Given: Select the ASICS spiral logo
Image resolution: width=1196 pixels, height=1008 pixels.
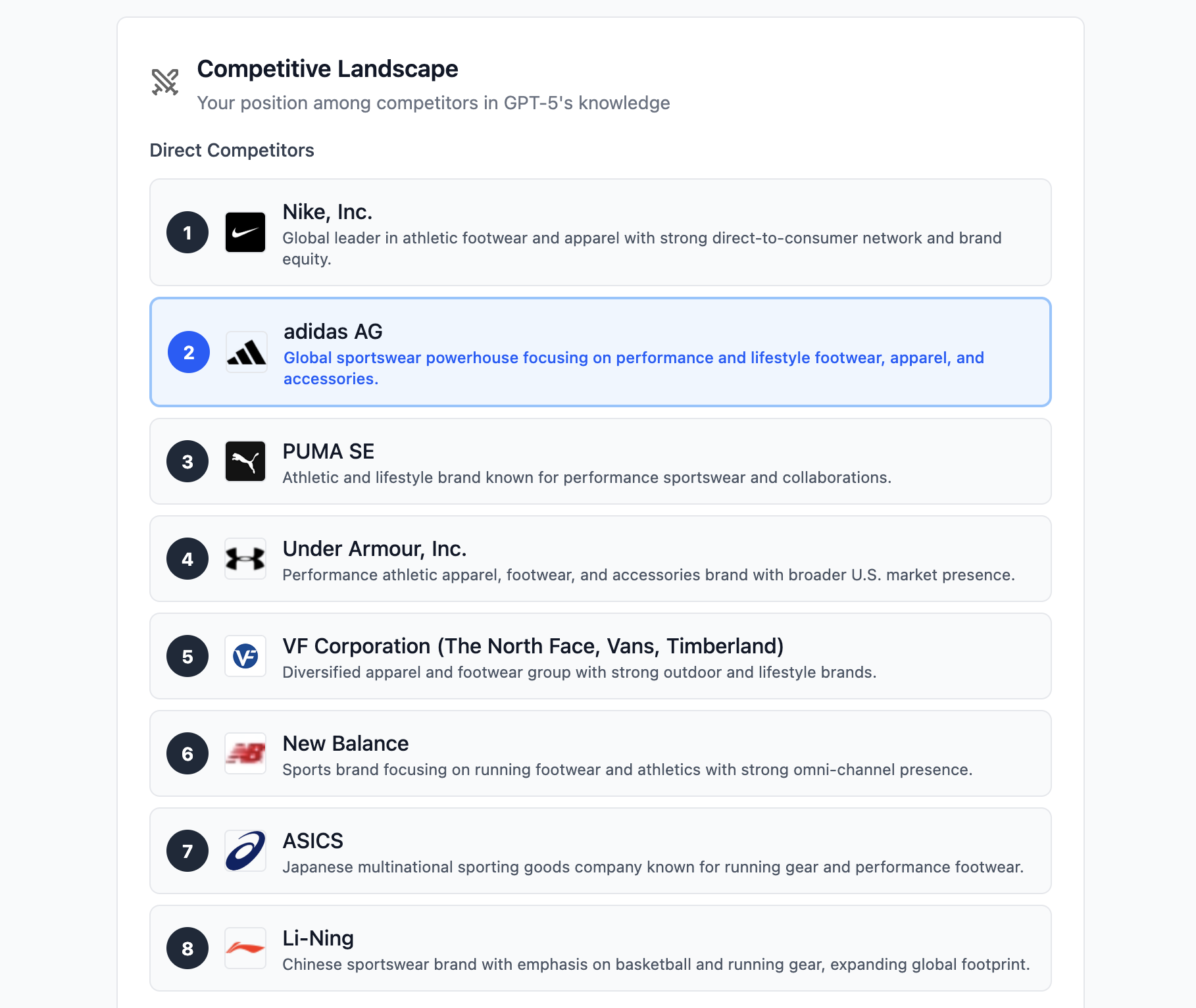Looking at the screenshot, I should [245, 851].
